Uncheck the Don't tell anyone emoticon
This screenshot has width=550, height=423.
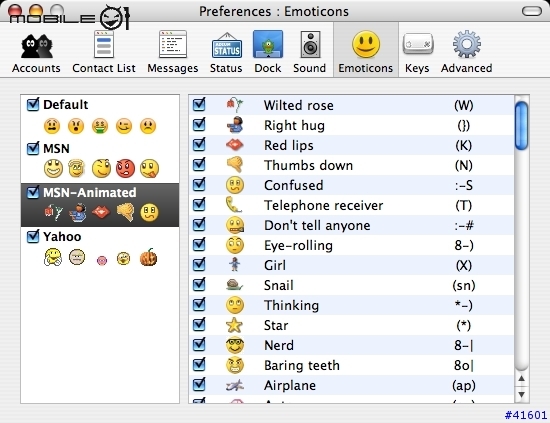[x=199, y=224]
